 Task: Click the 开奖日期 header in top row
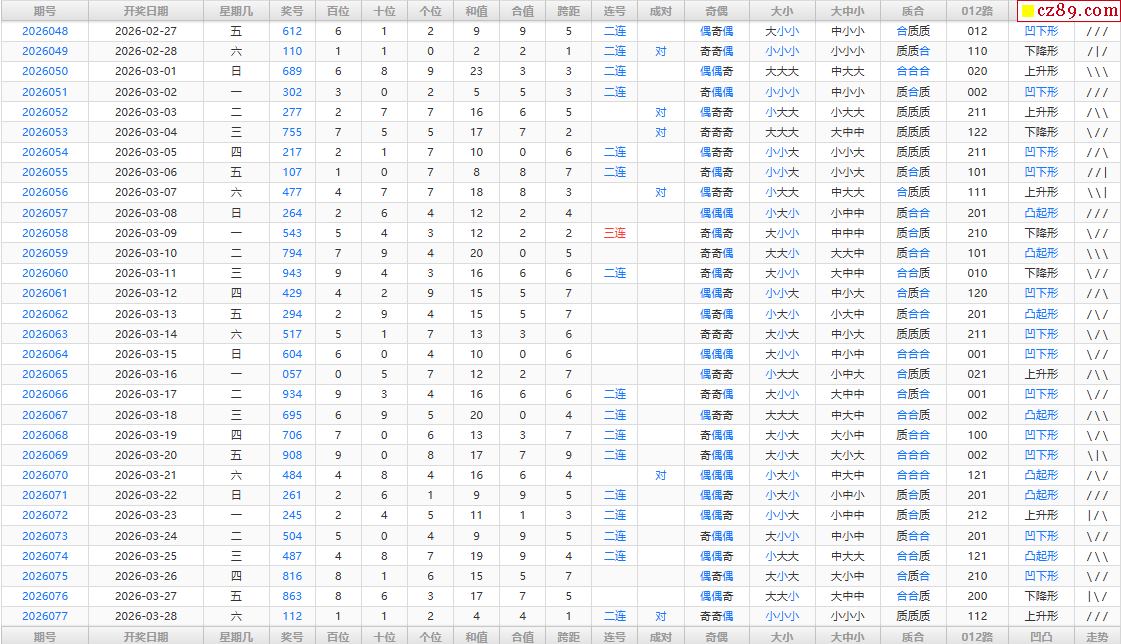[x=146, y=11]
